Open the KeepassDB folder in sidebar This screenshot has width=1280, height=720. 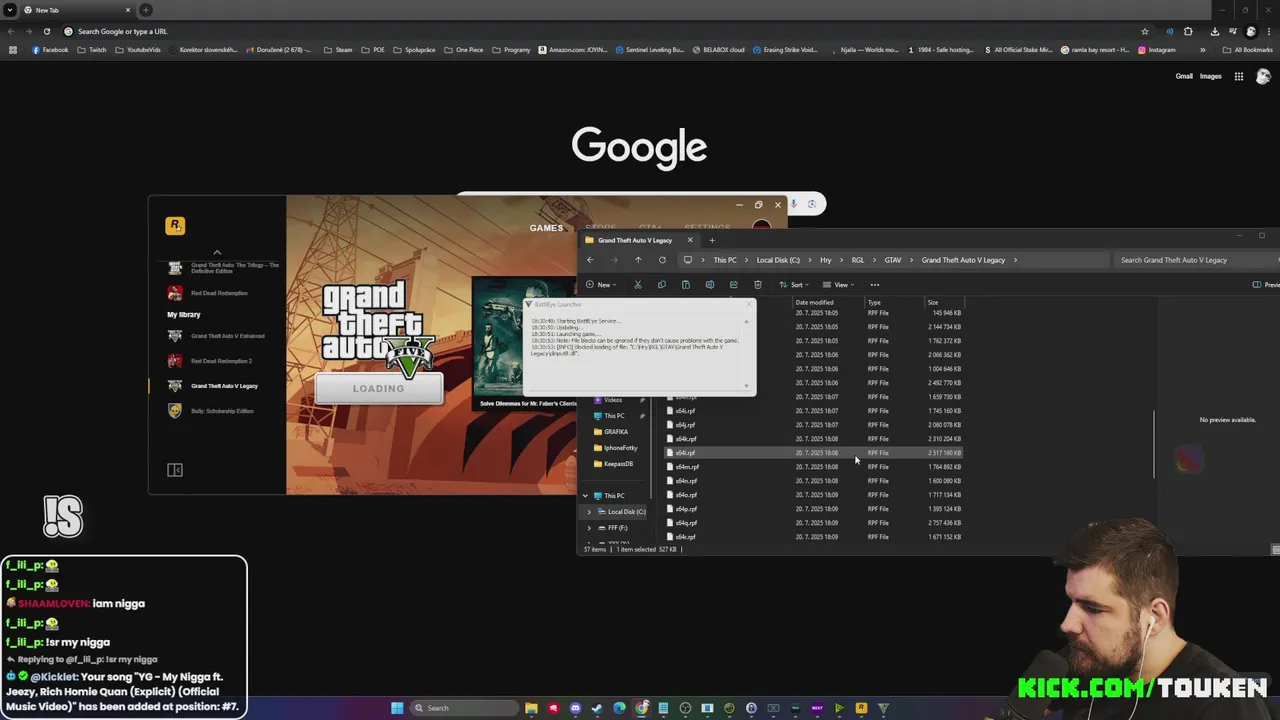618,464
